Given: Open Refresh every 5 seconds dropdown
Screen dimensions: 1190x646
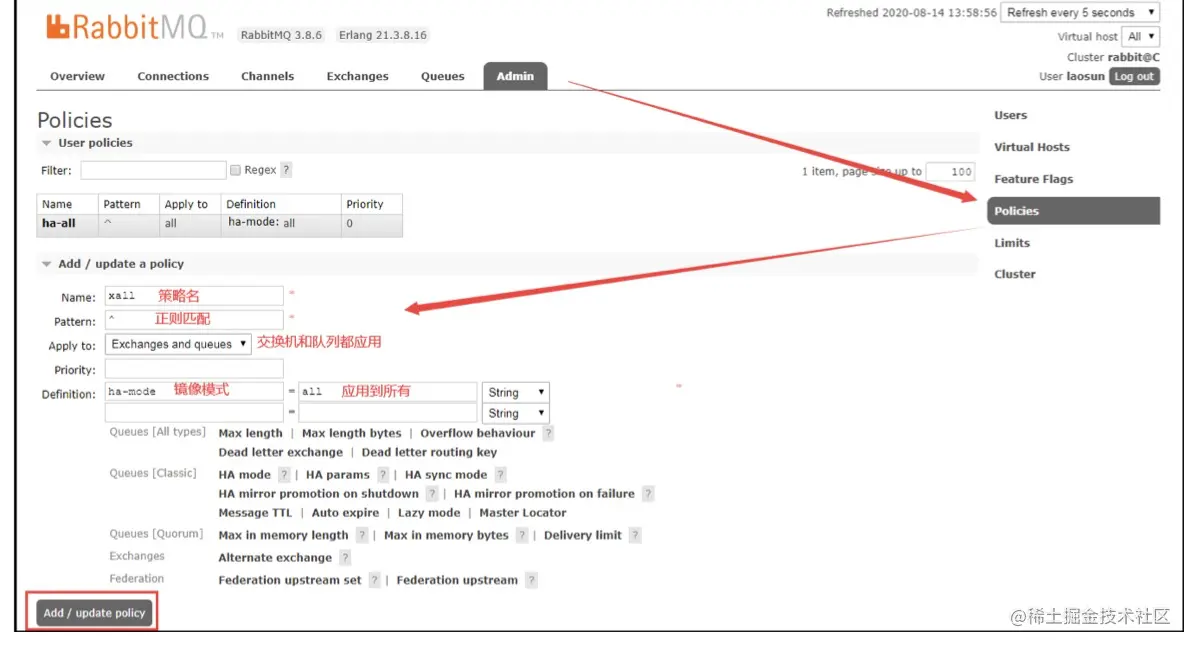Looking at the screenshot, I should click(1080, 13).
